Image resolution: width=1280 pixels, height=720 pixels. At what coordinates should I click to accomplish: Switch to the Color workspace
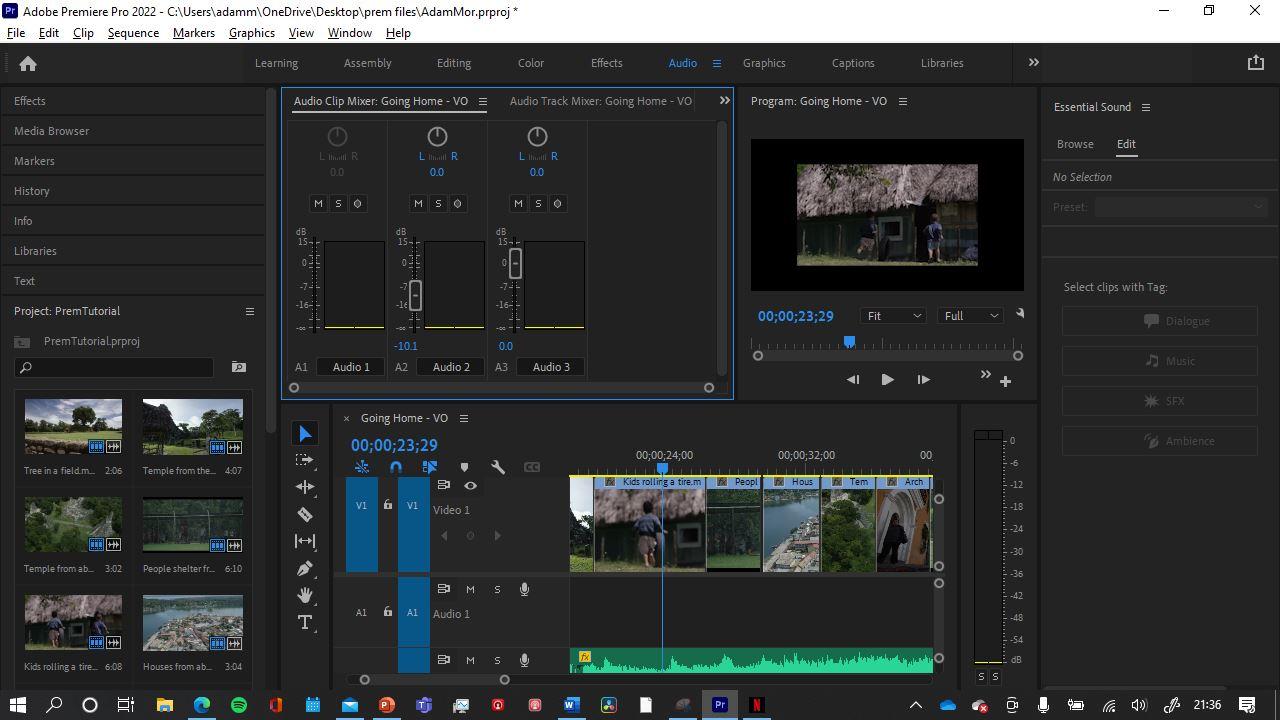[x=531, y=63]
